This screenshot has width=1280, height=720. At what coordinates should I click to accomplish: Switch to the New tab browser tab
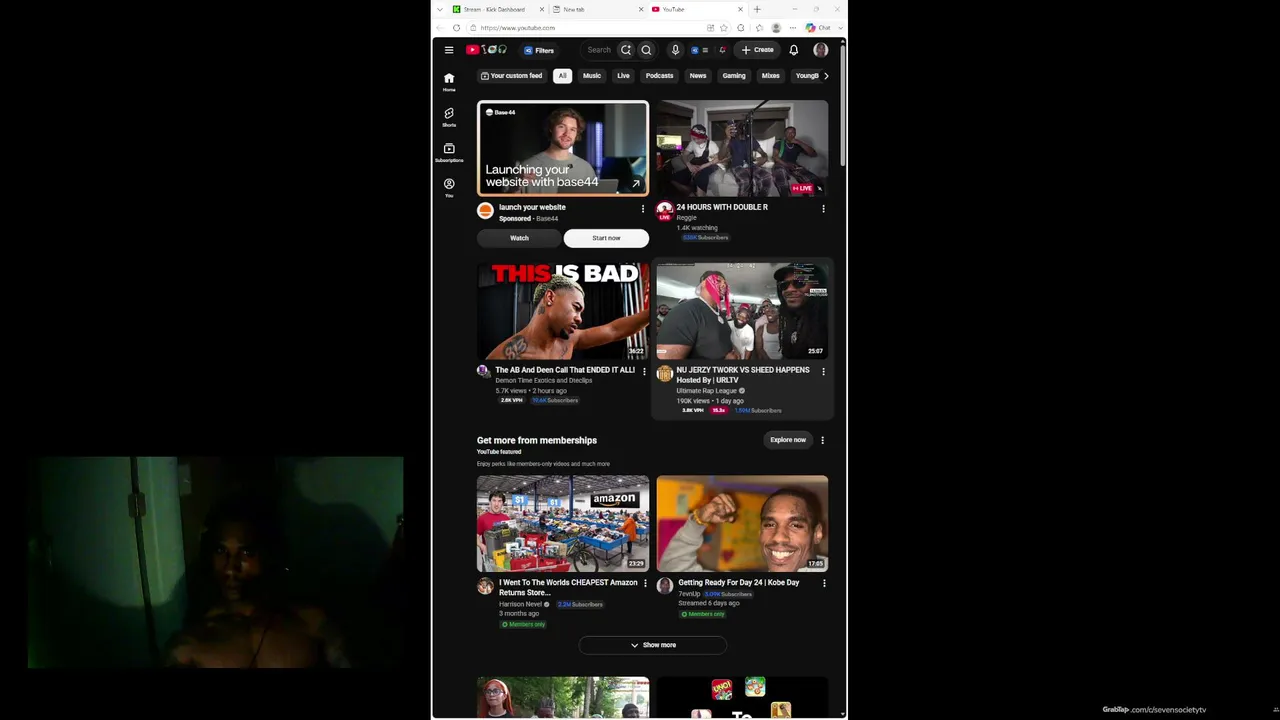pos(598,9)
